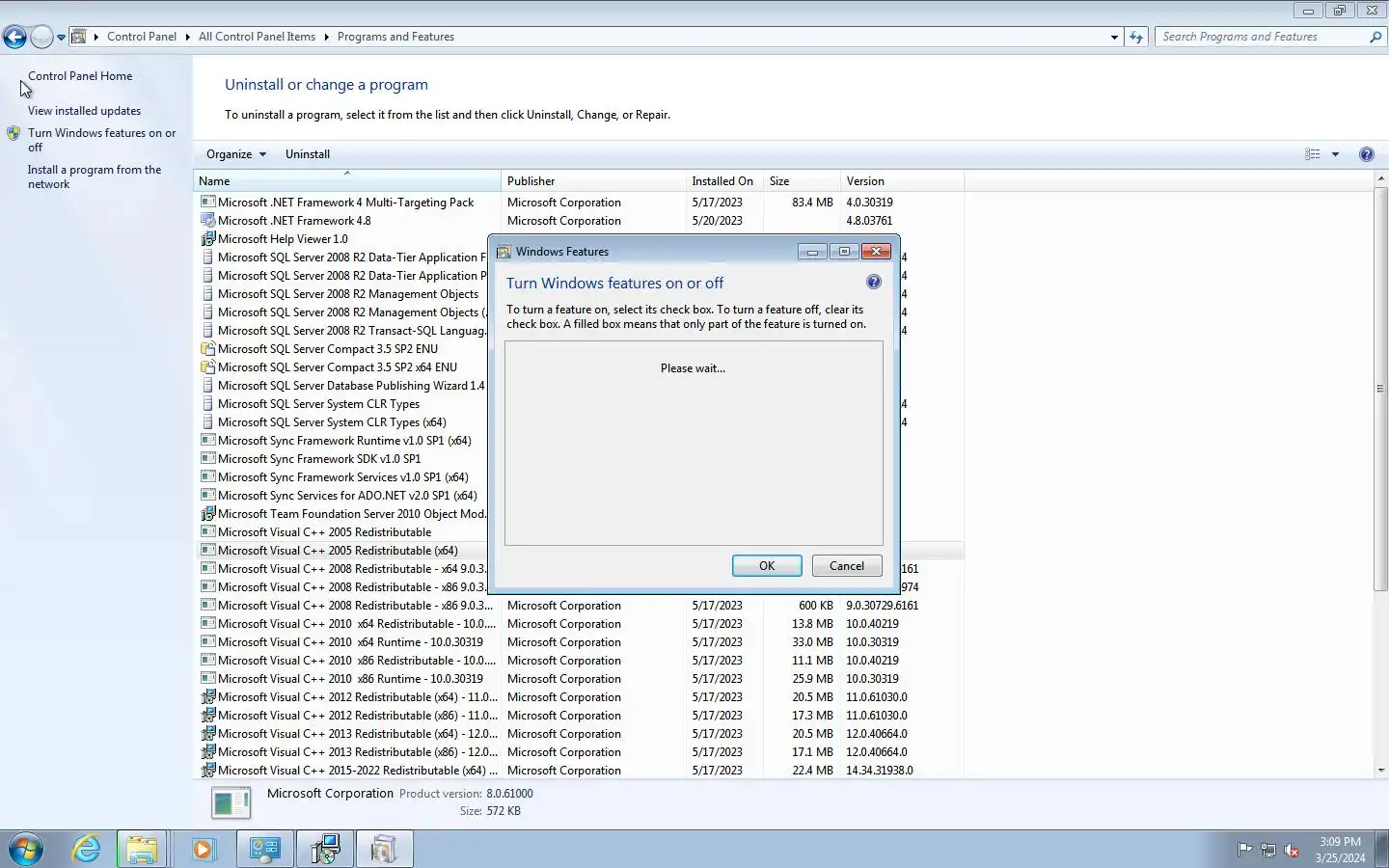
Task: Click Visual C++ 2012 Redistributable (x64) icon
Action: 207,697
